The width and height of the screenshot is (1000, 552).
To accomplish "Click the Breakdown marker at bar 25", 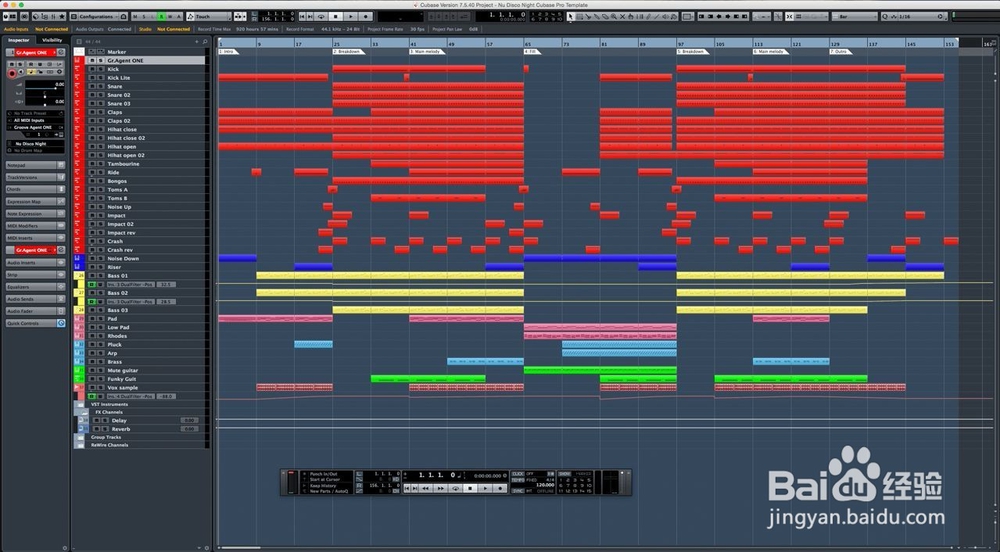I will coord(348,52).
